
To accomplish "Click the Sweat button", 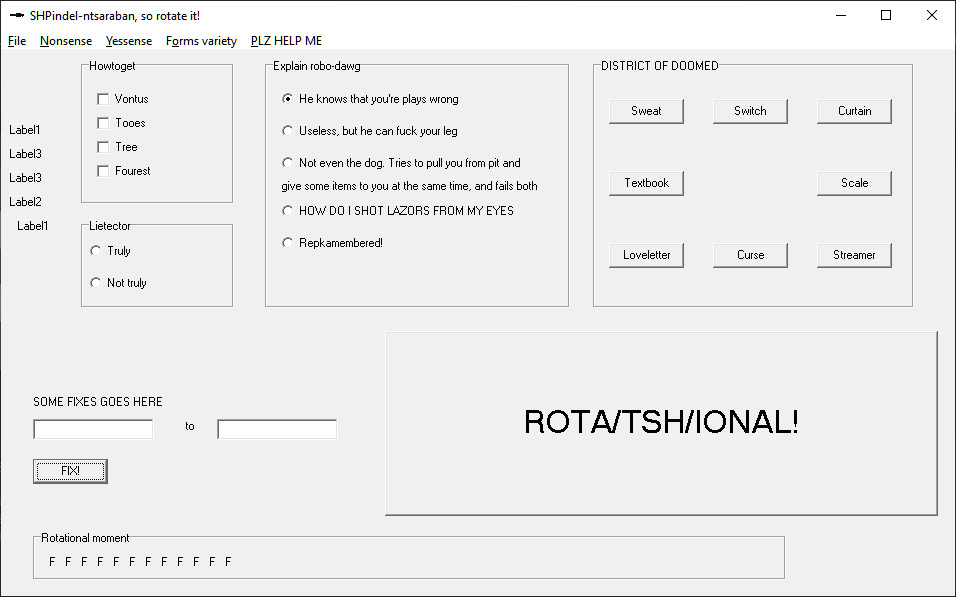I will [x=646, y=111].
